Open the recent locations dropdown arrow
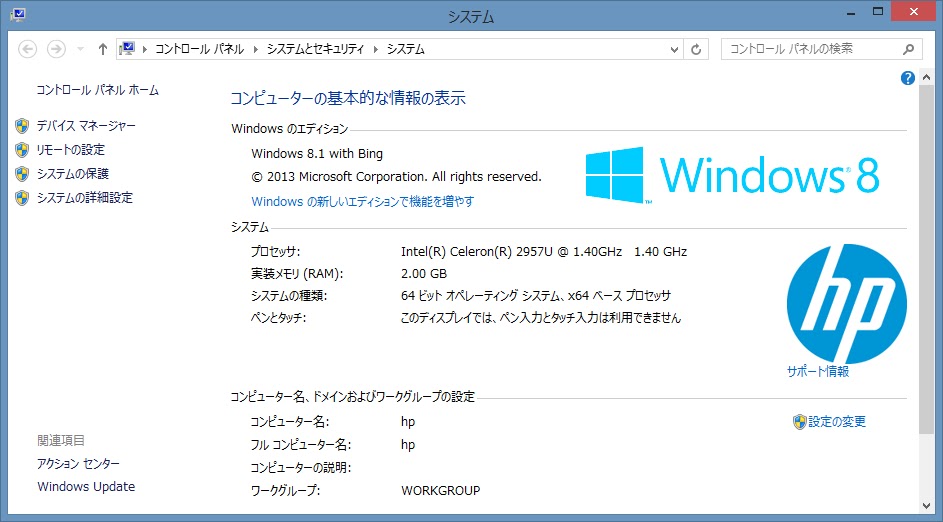The image size is (943, 522). click(80, 49)
